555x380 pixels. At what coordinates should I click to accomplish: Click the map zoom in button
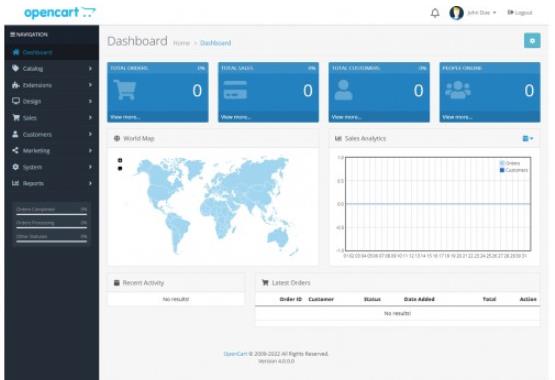[120, 161]
